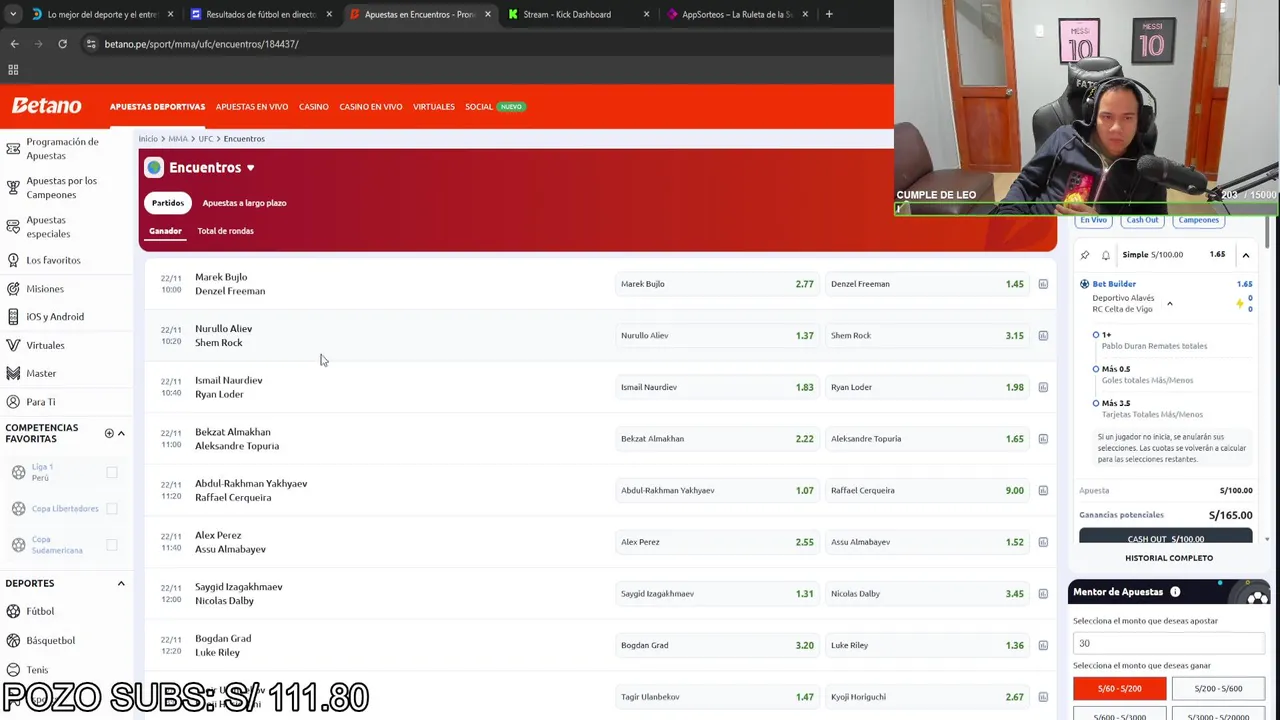Collapse the Simple bet slip chevron

coord(1245,255)
